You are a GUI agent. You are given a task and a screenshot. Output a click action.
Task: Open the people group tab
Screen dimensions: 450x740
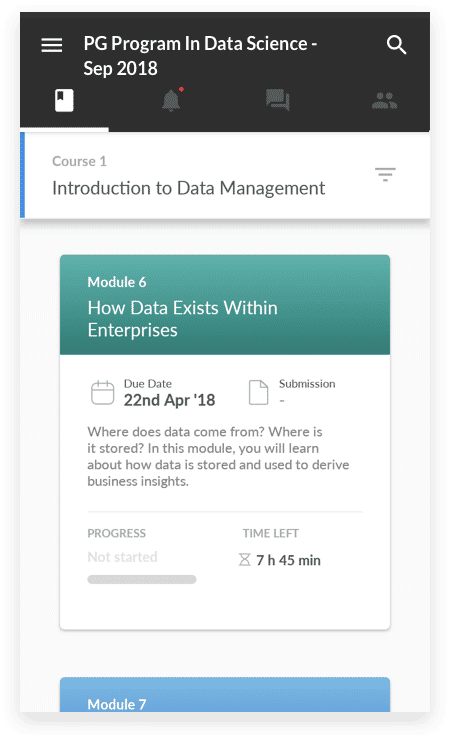(384, 101)
